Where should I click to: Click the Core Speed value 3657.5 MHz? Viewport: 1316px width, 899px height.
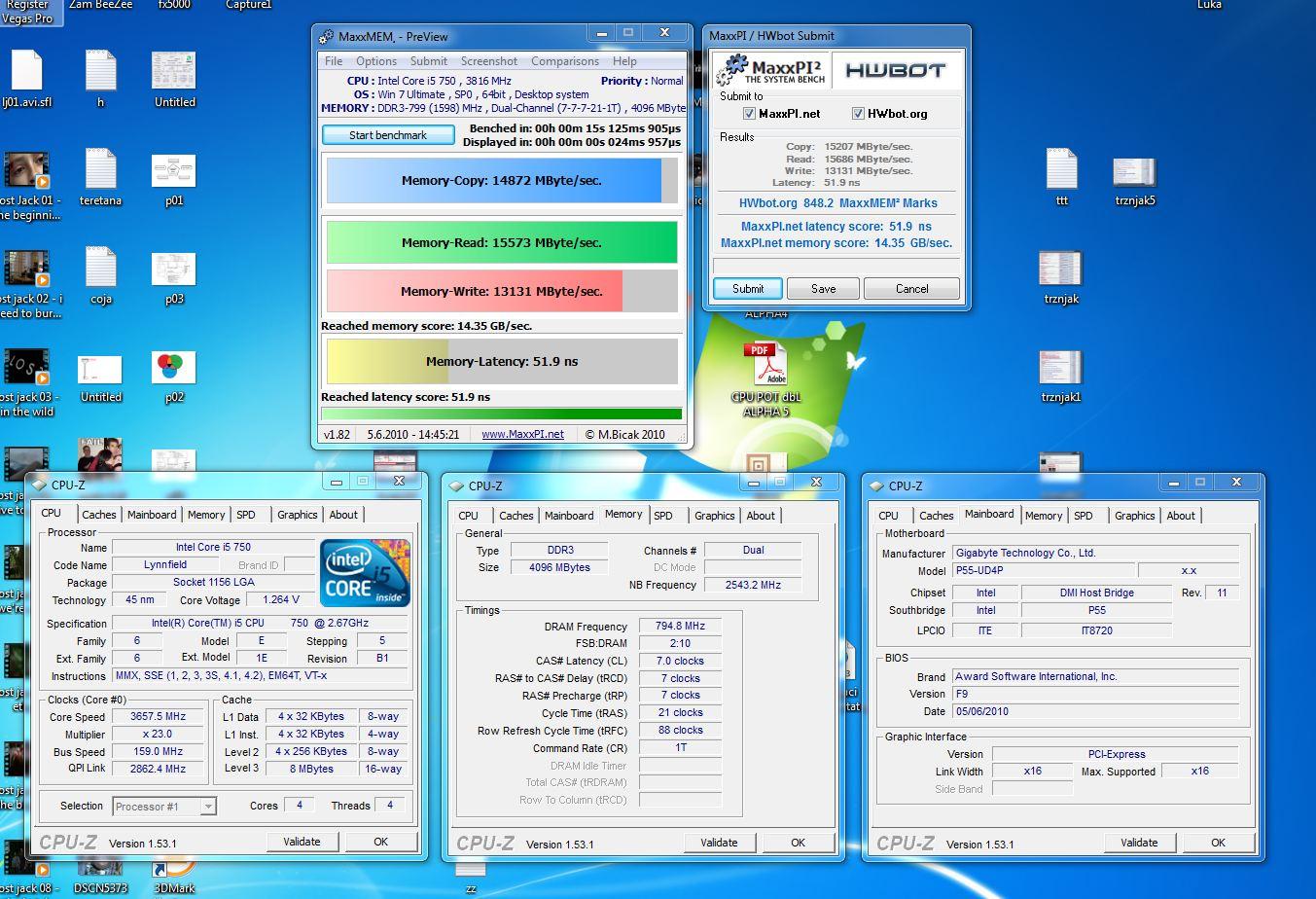pos(158,716)
